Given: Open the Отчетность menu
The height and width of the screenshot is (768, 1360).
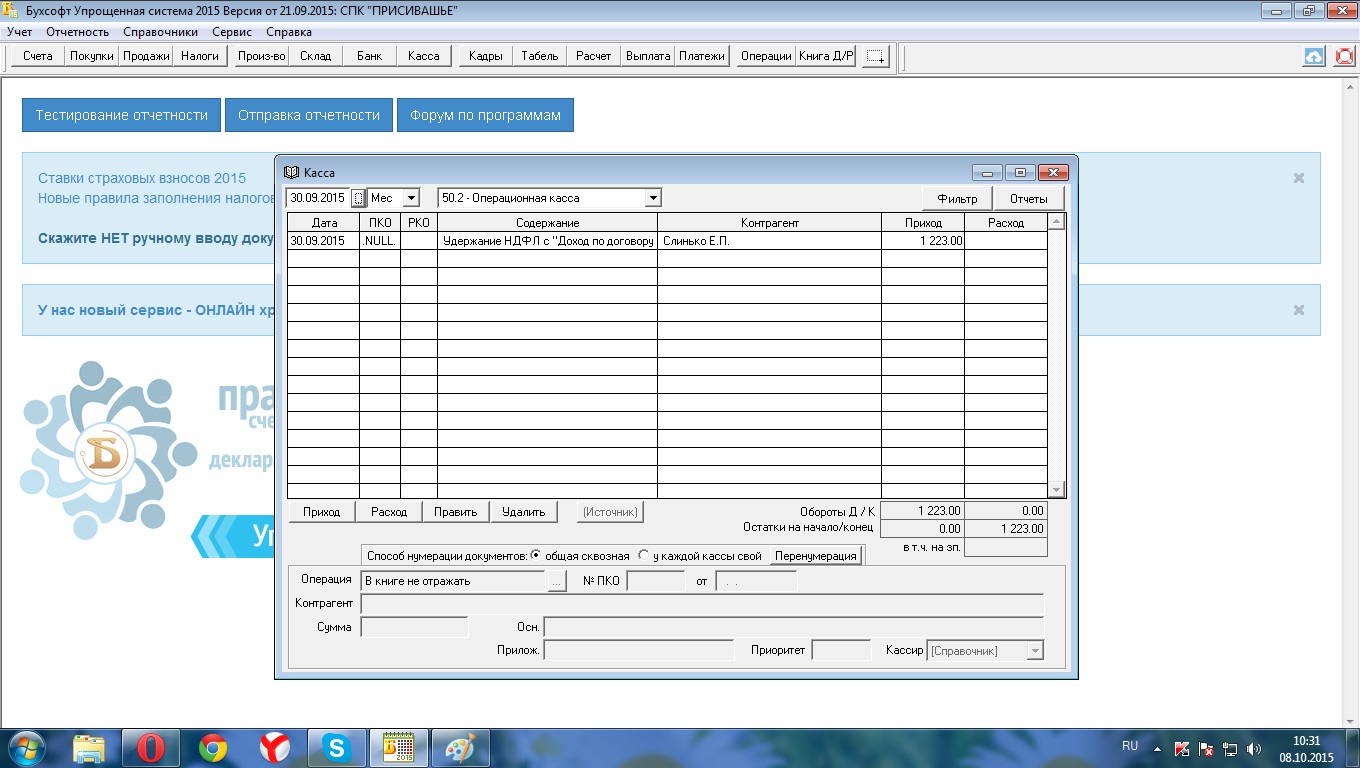Looking at the screenshot, I should 78,32.
